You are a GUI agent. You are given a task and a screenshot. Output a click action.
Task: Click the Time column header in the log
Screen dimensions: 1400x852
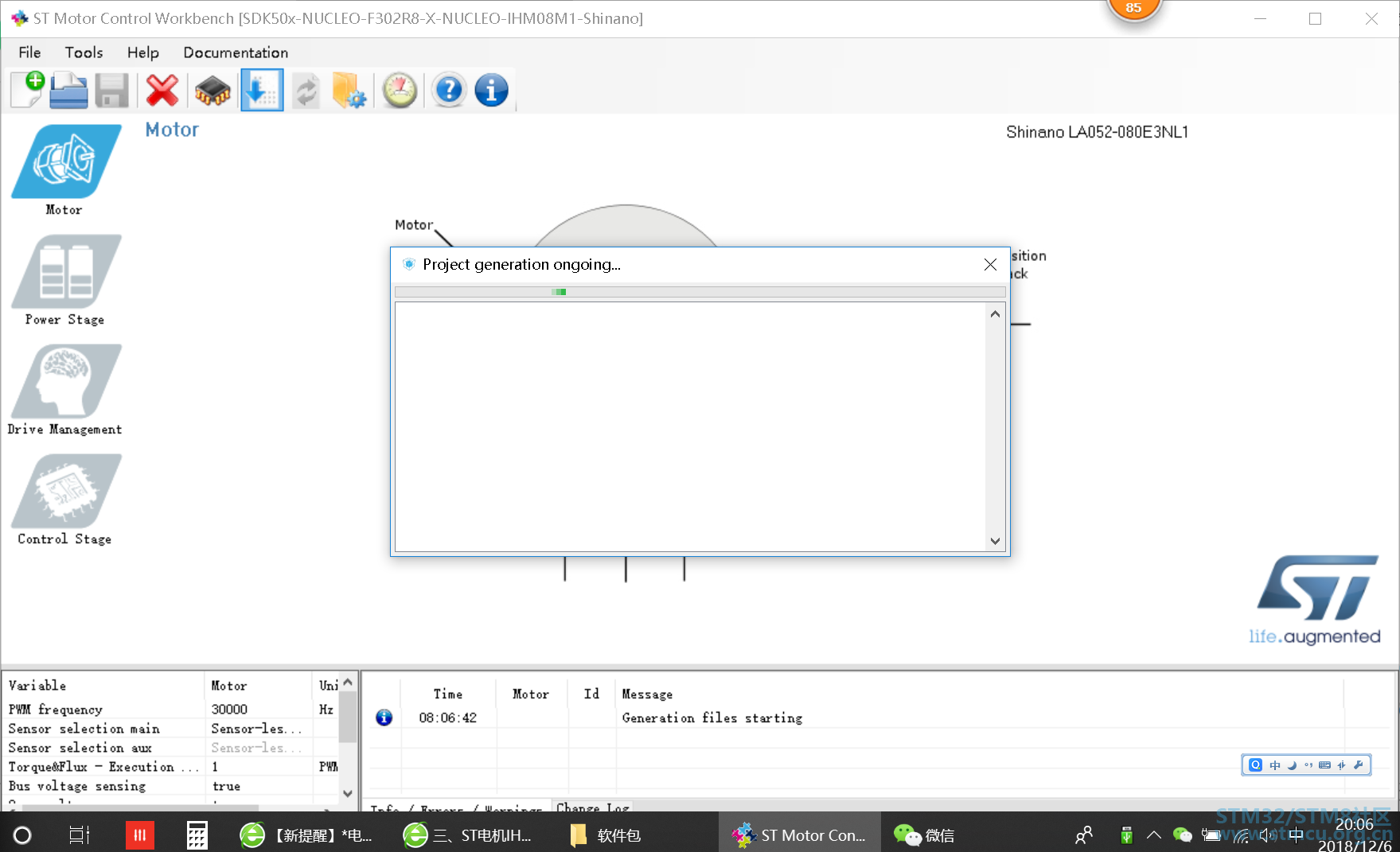pyautogui.click(x=448, y=694)
